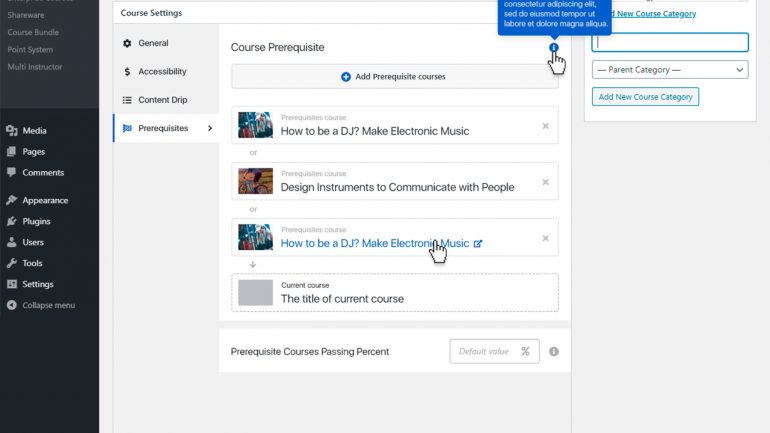This screenshot has height=433, width=770.
Task: Click the Comments bubble icon
Action: 12,172
